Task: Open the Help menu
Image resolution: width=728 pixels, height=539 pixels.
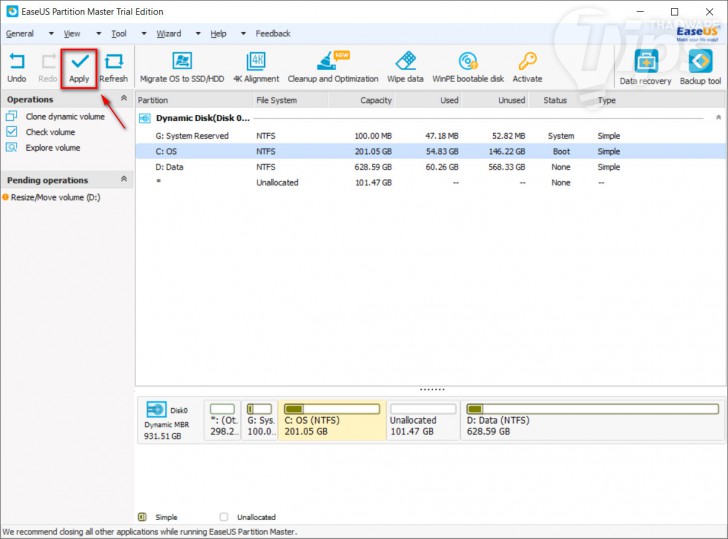Action: tap(218, 33)
